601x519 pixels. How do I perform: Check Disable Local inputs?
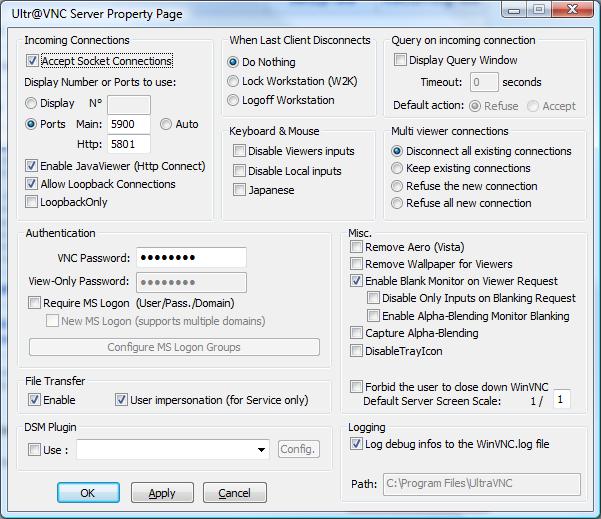click(239, 171)
